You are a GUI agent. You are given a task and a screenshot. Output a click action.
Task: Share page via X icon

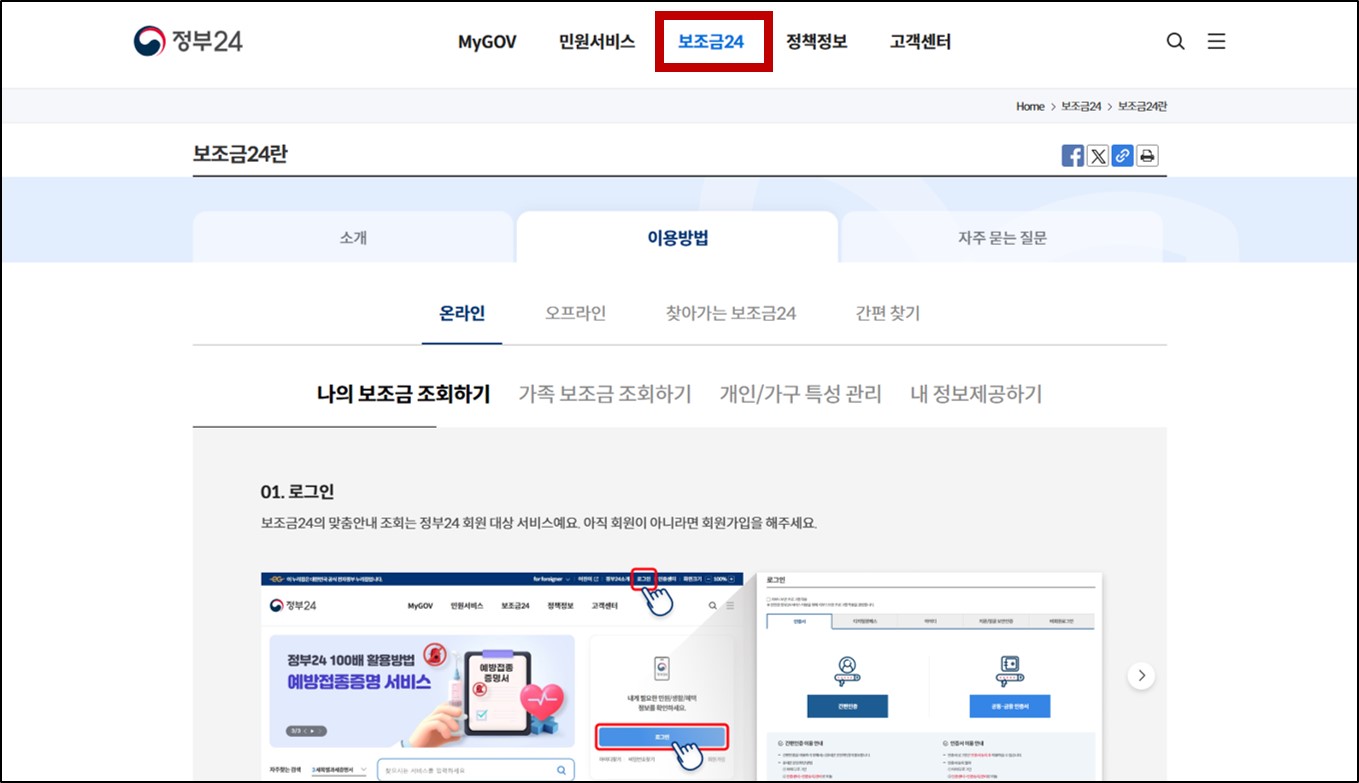tap(1098, 155)
